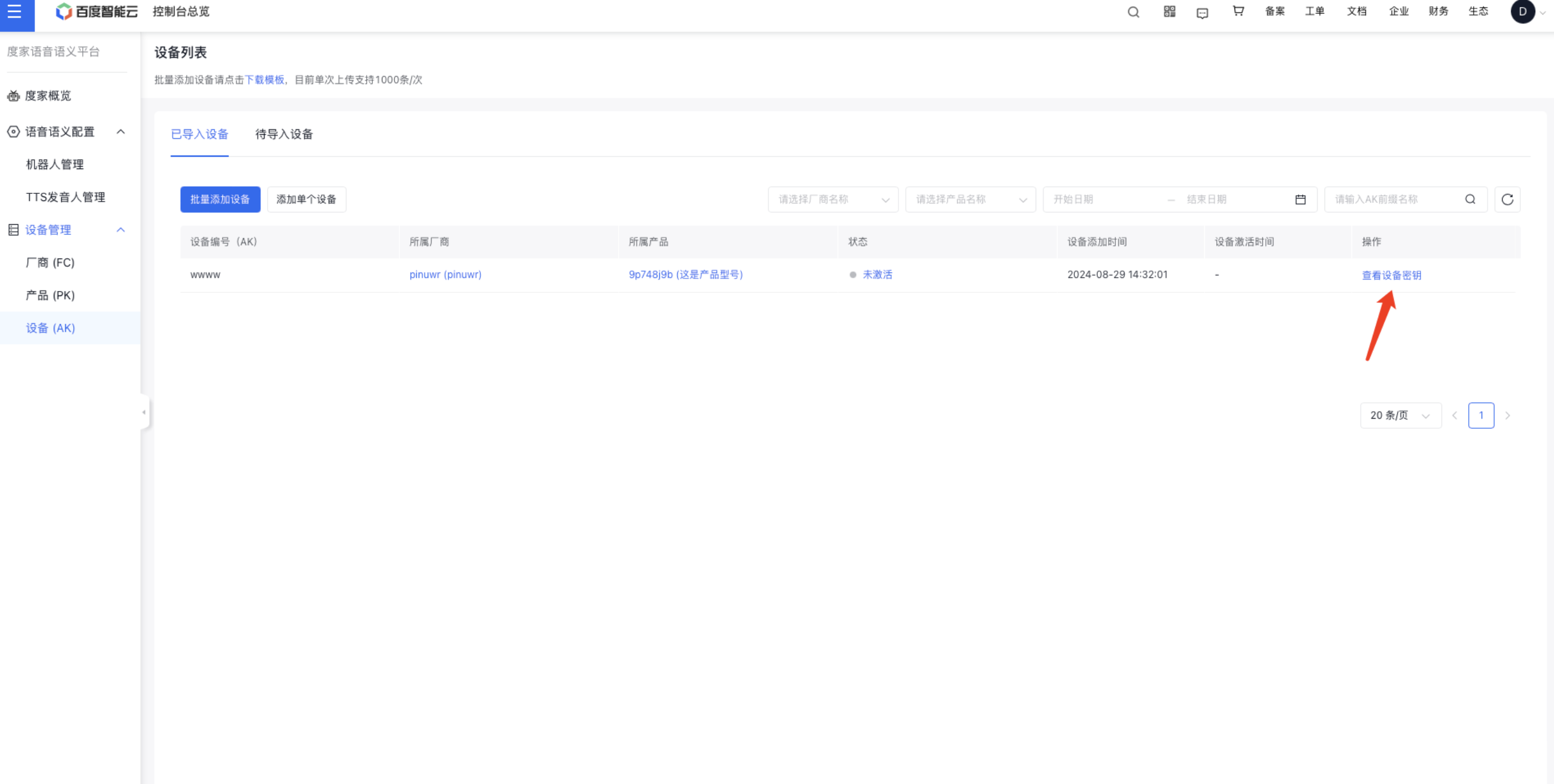Click 所属厂商 column header
Screen dimensions: 1554x784
click(429, 242)
